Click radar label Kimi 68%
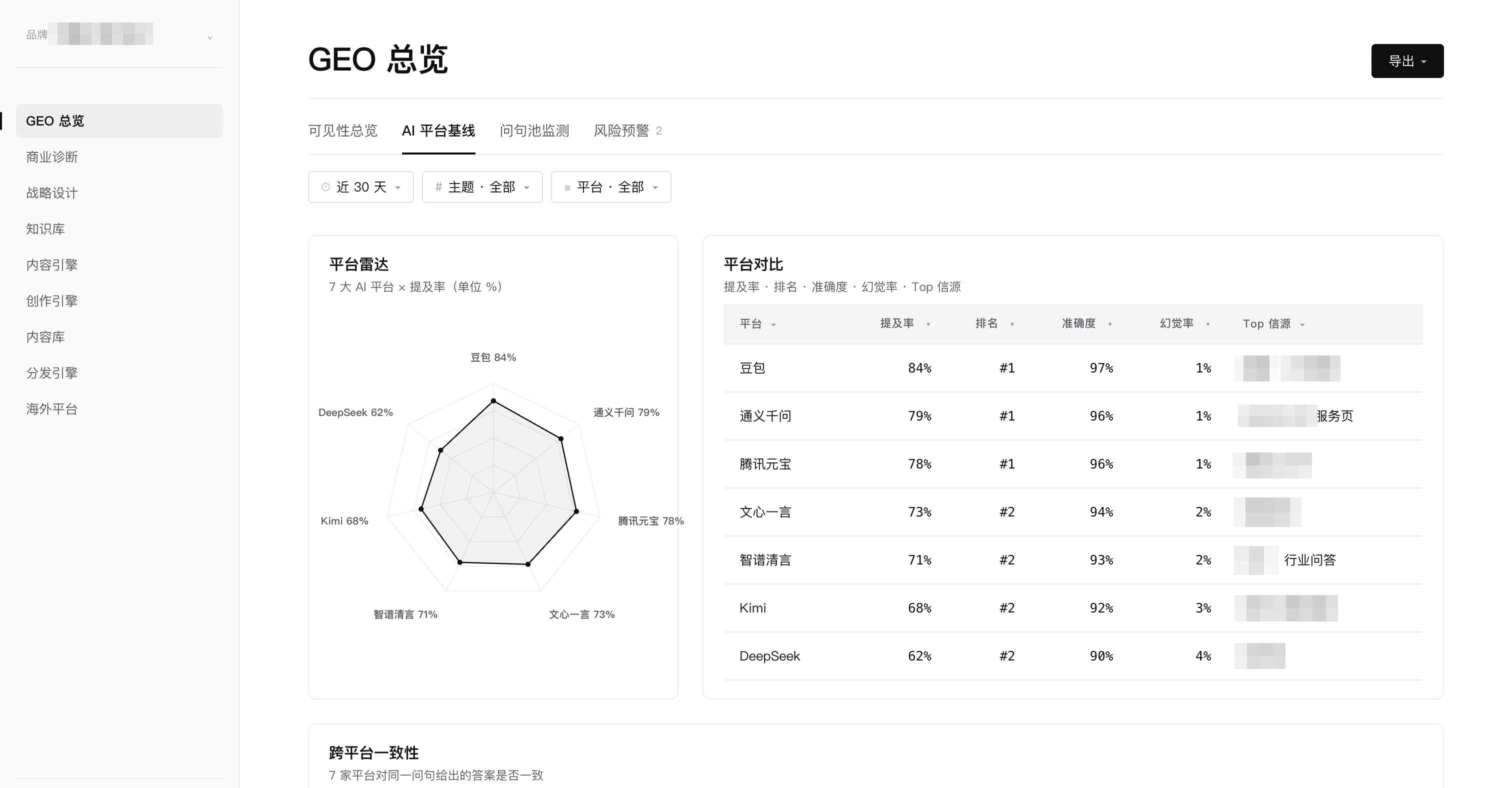Screen dimensions: 1512x788 [344, 521]
